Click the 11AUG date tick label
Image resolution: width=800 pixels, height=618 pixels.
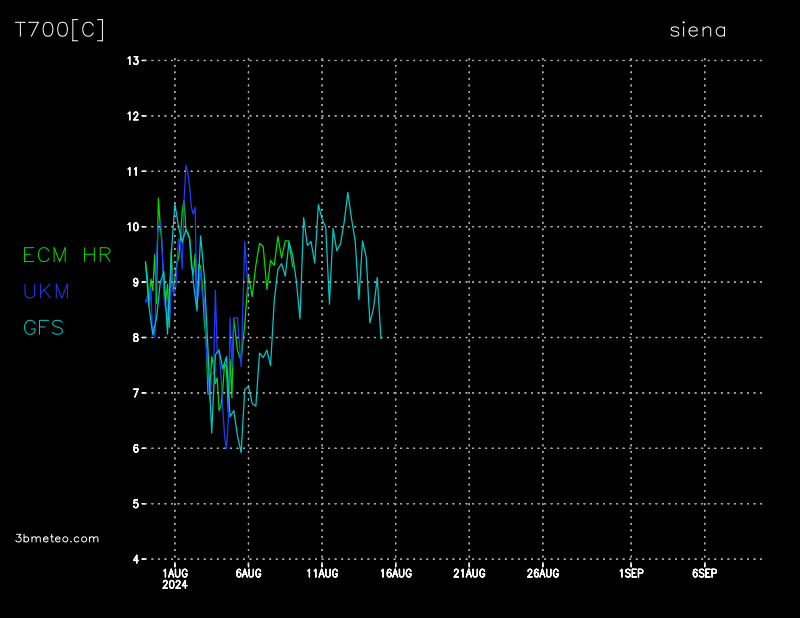point(322,573)
